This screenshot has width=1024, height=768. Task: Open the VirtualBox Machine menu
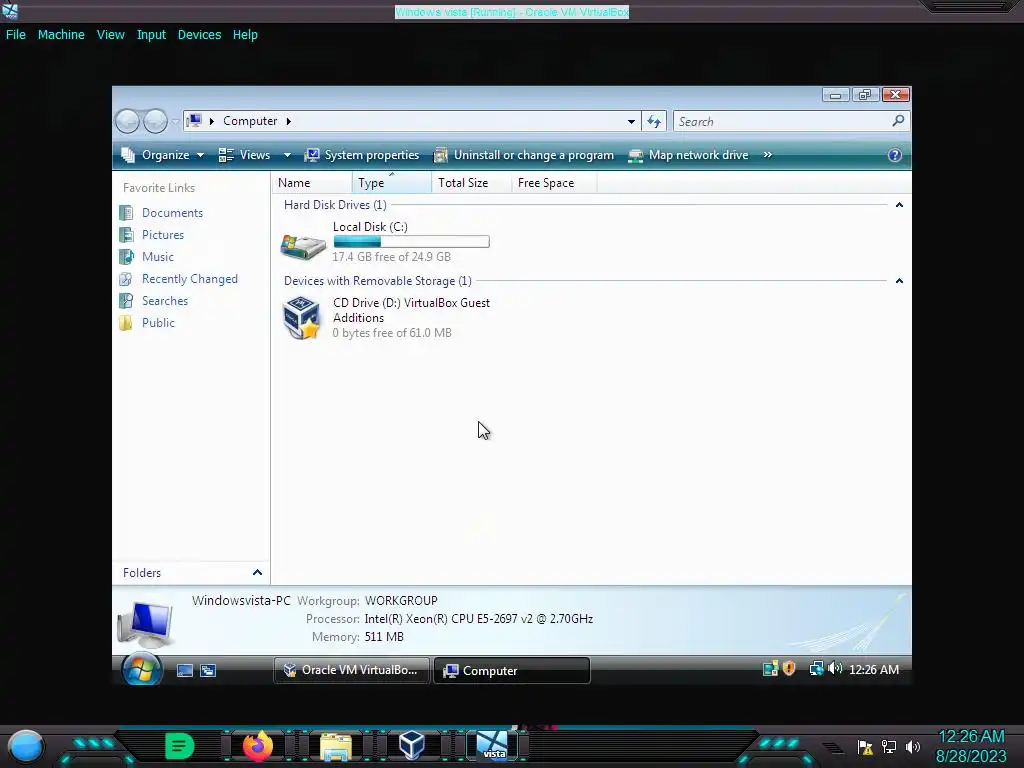click(61, 35)
